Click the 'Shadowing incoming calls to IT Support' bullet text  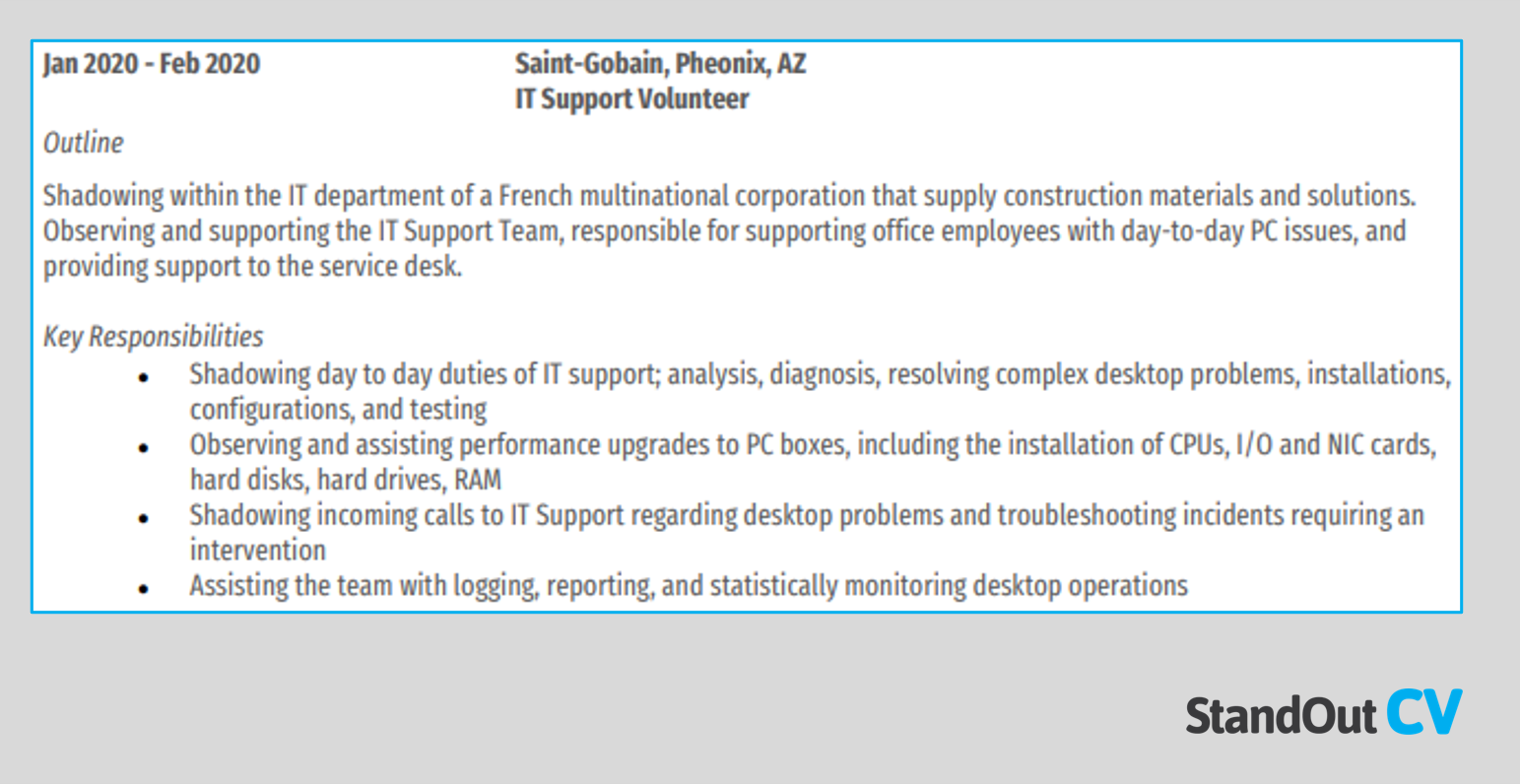(x=806, y=515)
